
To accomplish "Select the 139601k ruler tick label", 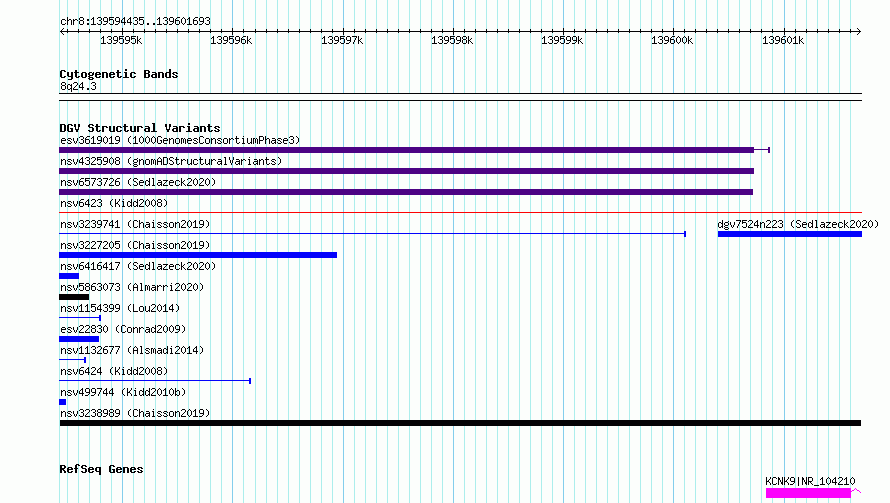I will point(783,40).
